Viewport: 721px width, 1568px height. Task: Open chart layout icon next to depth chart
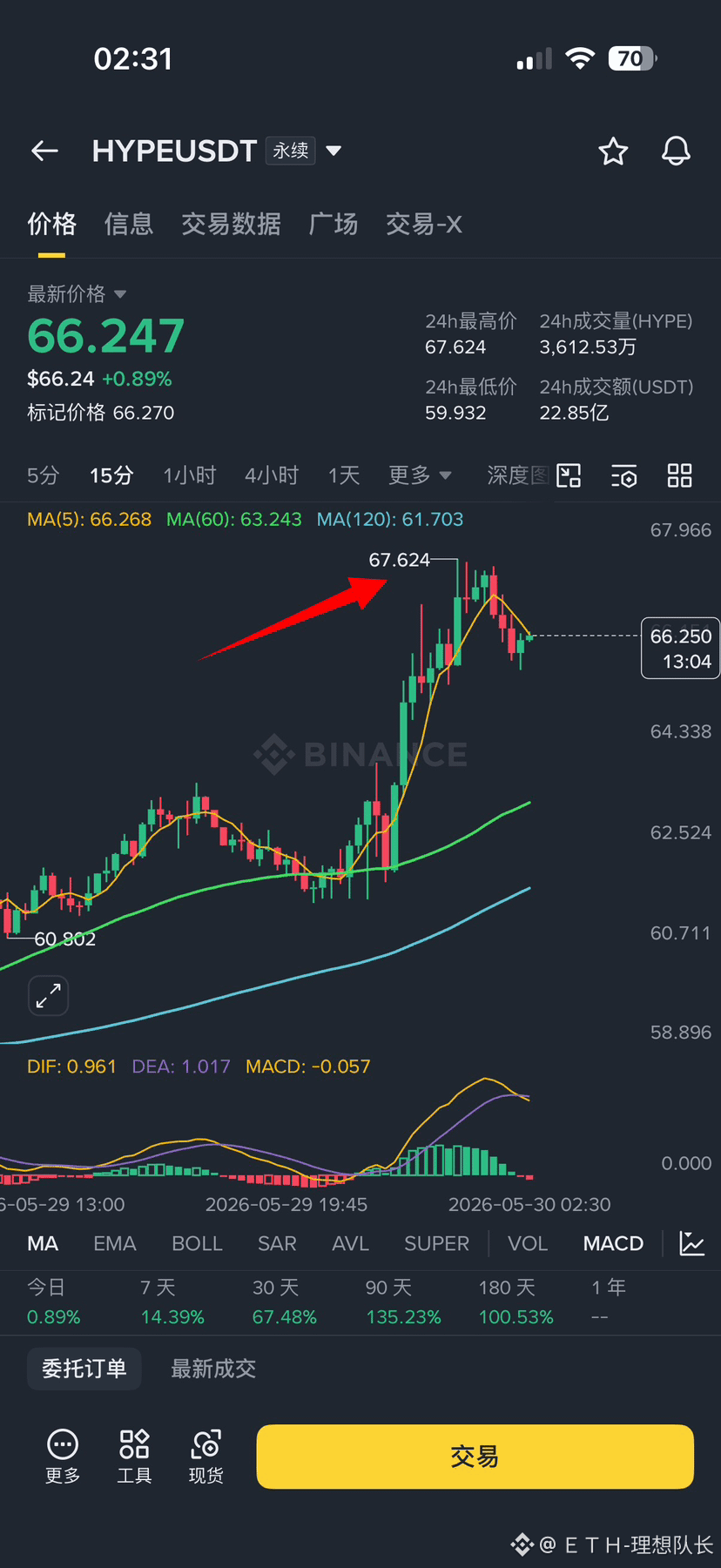click(x=569, y=475)
